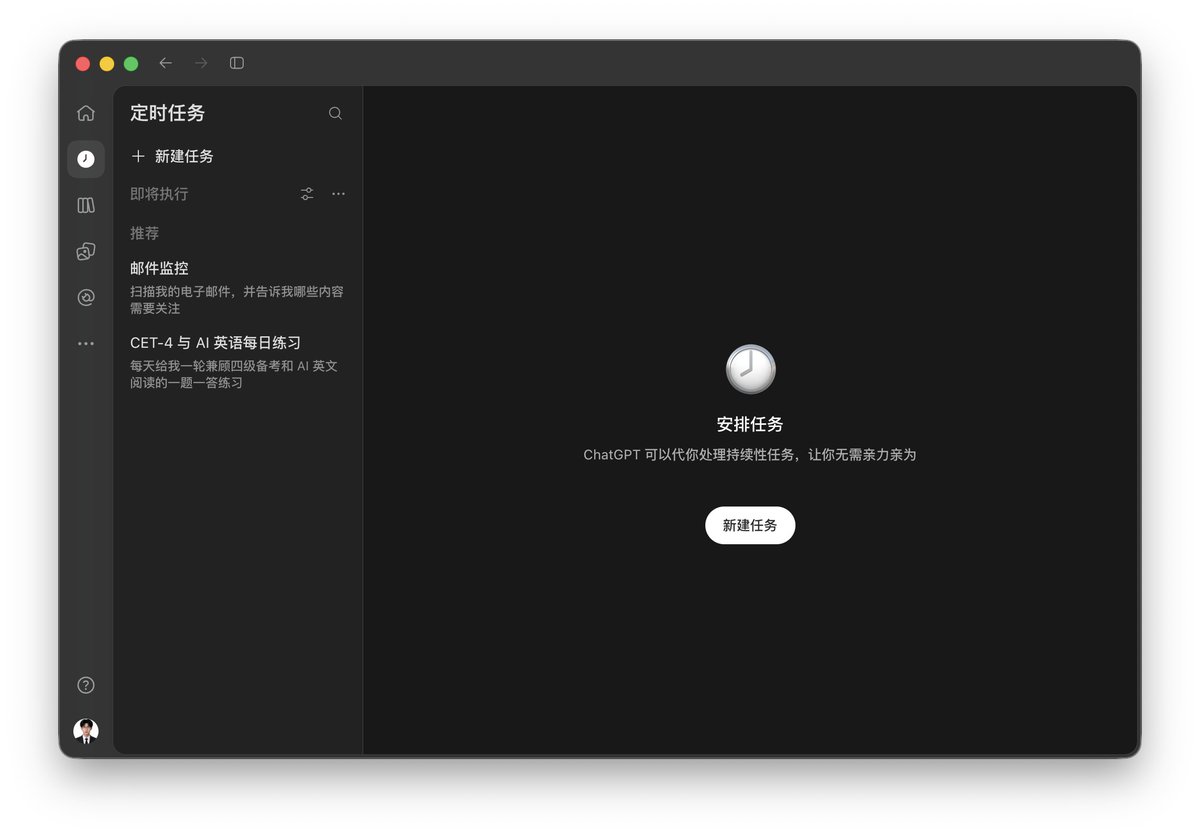Click the 定时任务 panel title
This screenshot has height=836, width=1200.
pyautogui.click(x=167, y=113)
